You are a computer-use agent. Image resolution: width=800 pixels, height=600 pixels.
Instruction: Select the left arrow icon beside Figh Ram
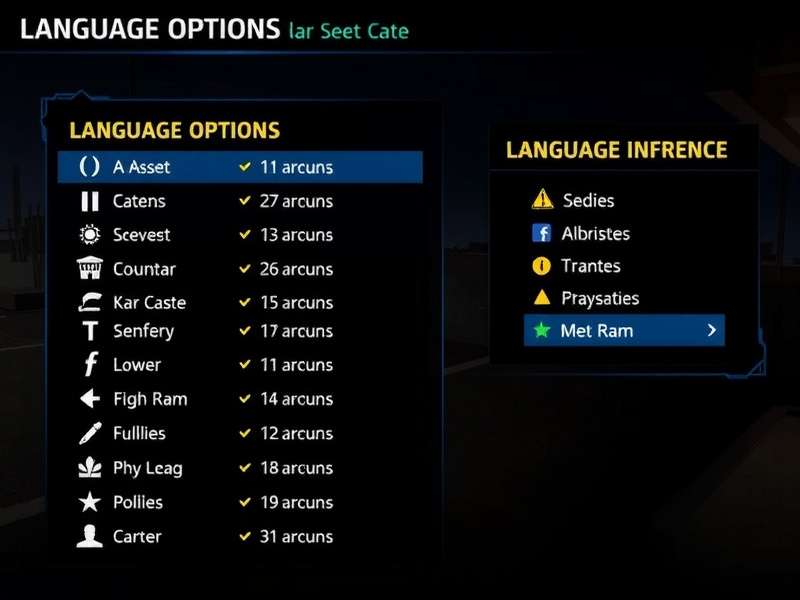coord(89,399)
